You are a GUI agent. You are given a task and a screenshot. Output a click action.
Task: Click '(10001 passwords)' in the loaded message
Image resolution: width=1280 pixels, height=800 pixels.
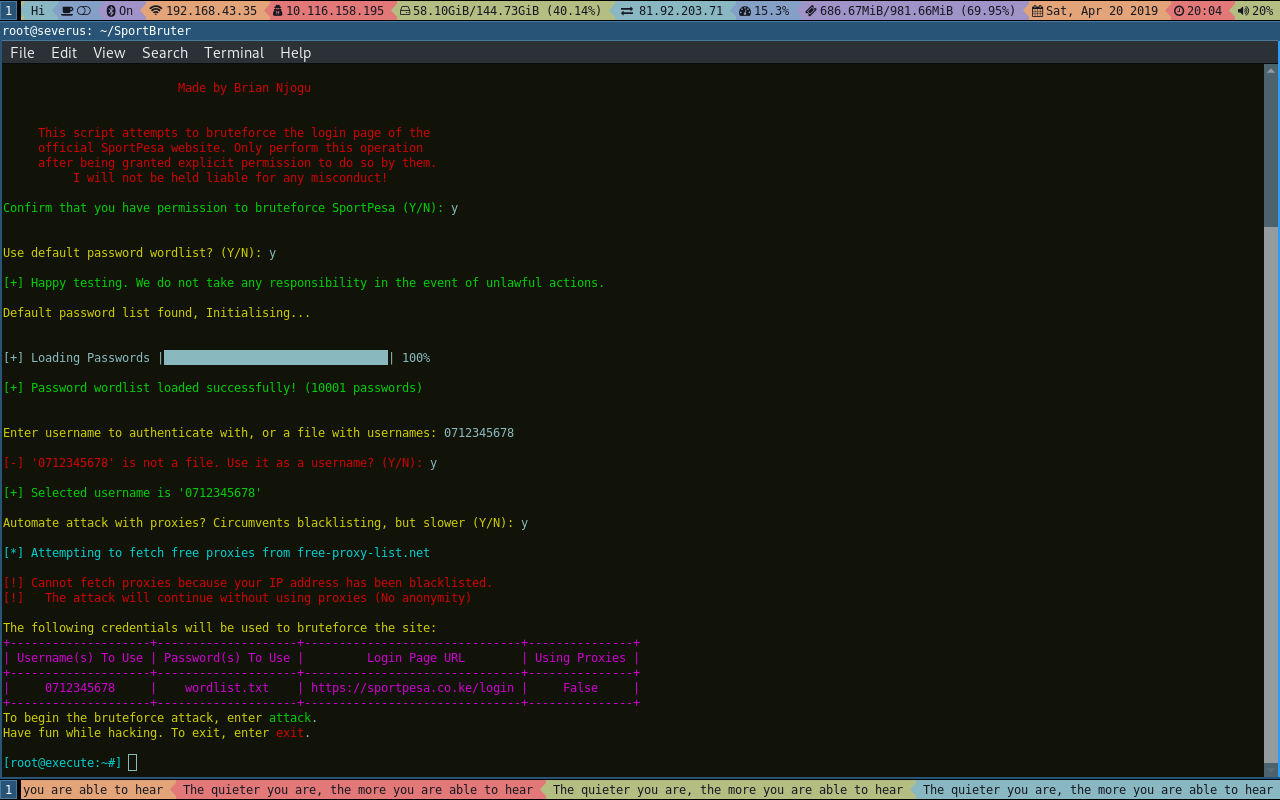point(364,388)
